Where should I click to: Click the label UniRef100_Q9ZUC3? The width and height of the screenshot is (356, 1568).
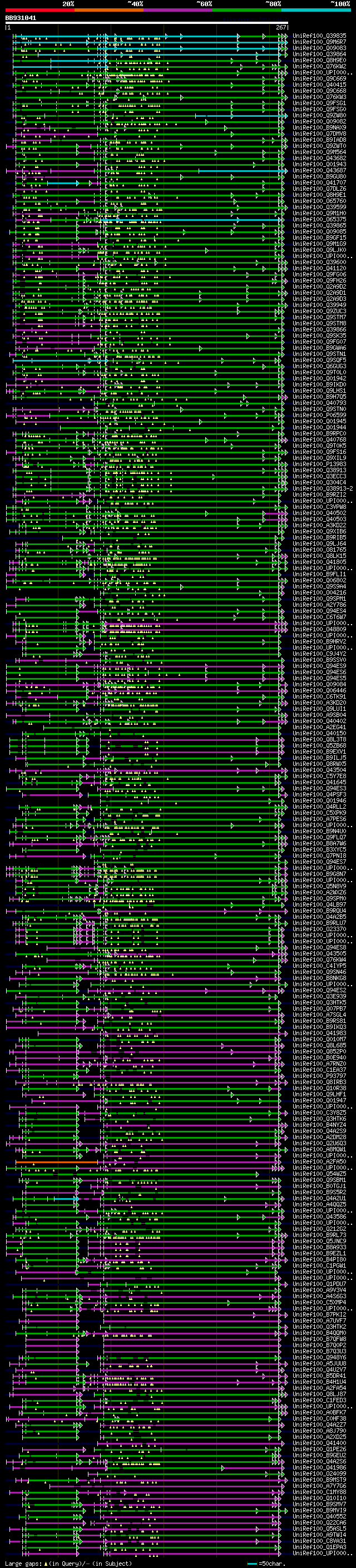[x=319, y=311]
